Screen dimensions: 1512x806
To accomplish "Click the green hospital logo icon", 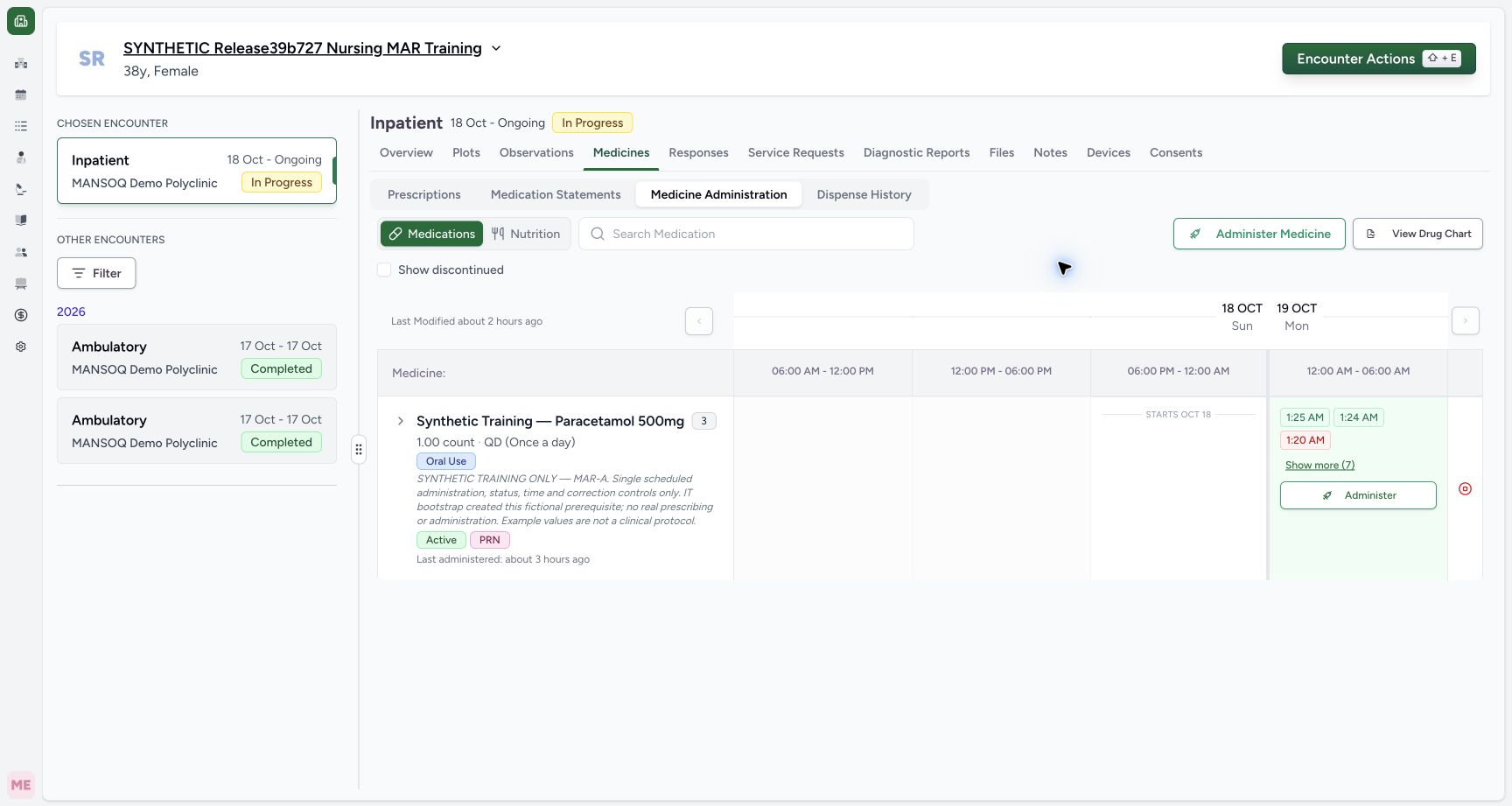I will [x=21, y=21].
